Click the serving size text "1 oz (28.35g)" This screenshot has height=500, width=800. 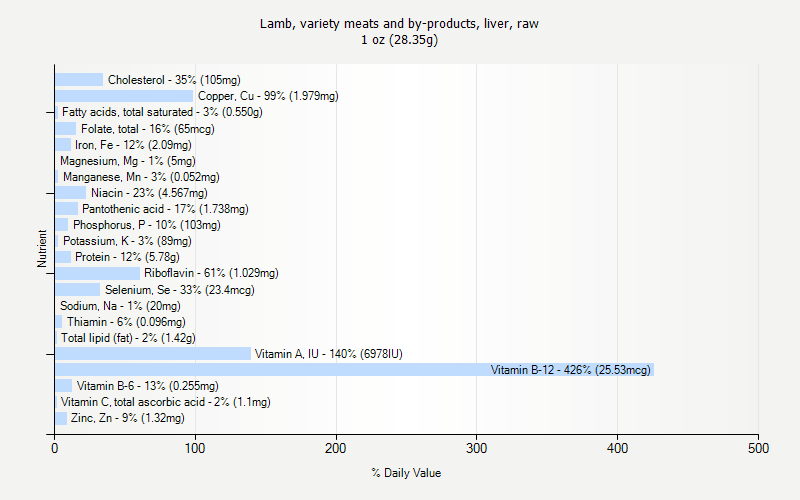coord(399,40)
